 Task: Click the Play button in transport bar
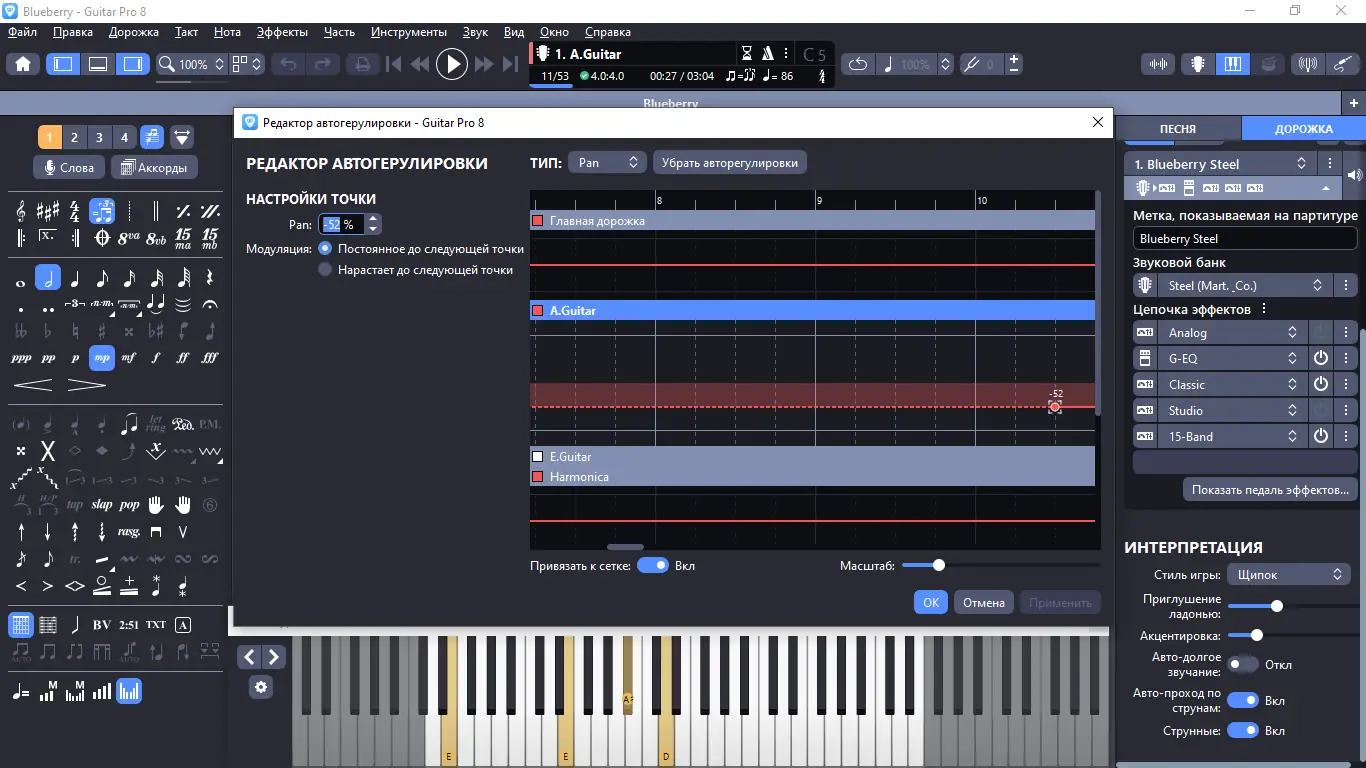pos(452,64)
